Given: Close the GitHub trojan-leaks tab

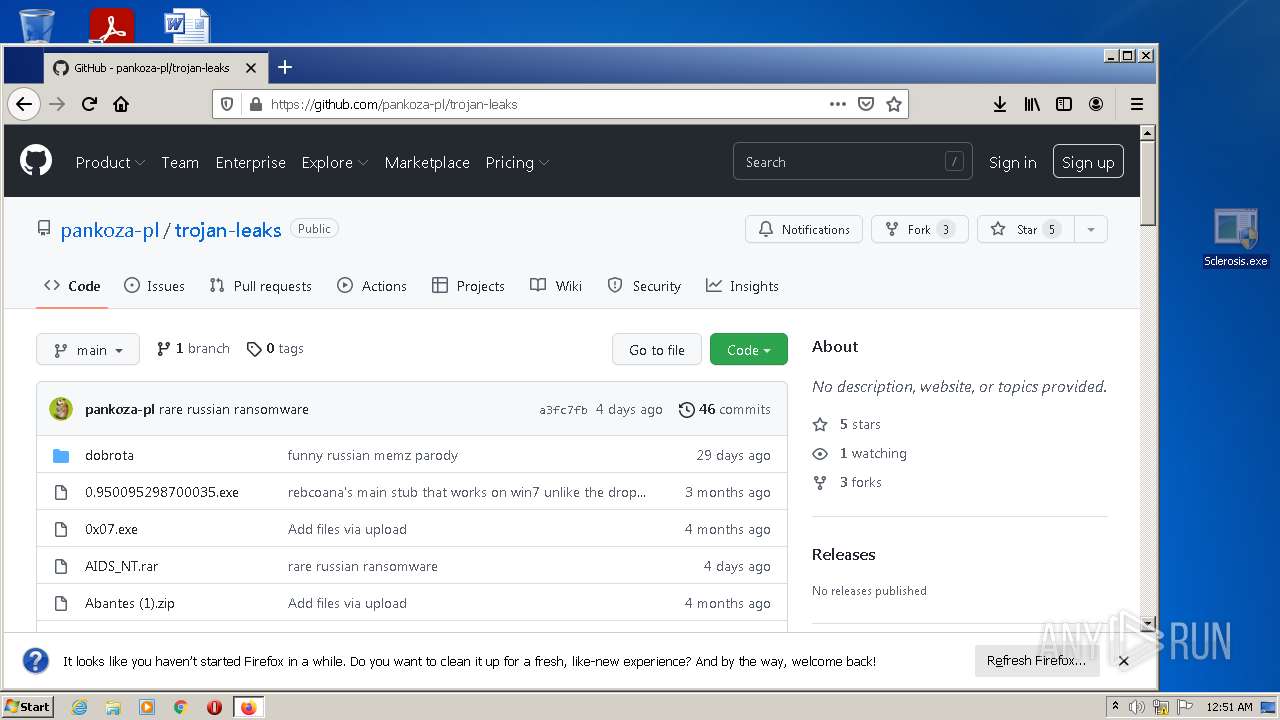Looking at the screenshot, I should click(251, 68).
